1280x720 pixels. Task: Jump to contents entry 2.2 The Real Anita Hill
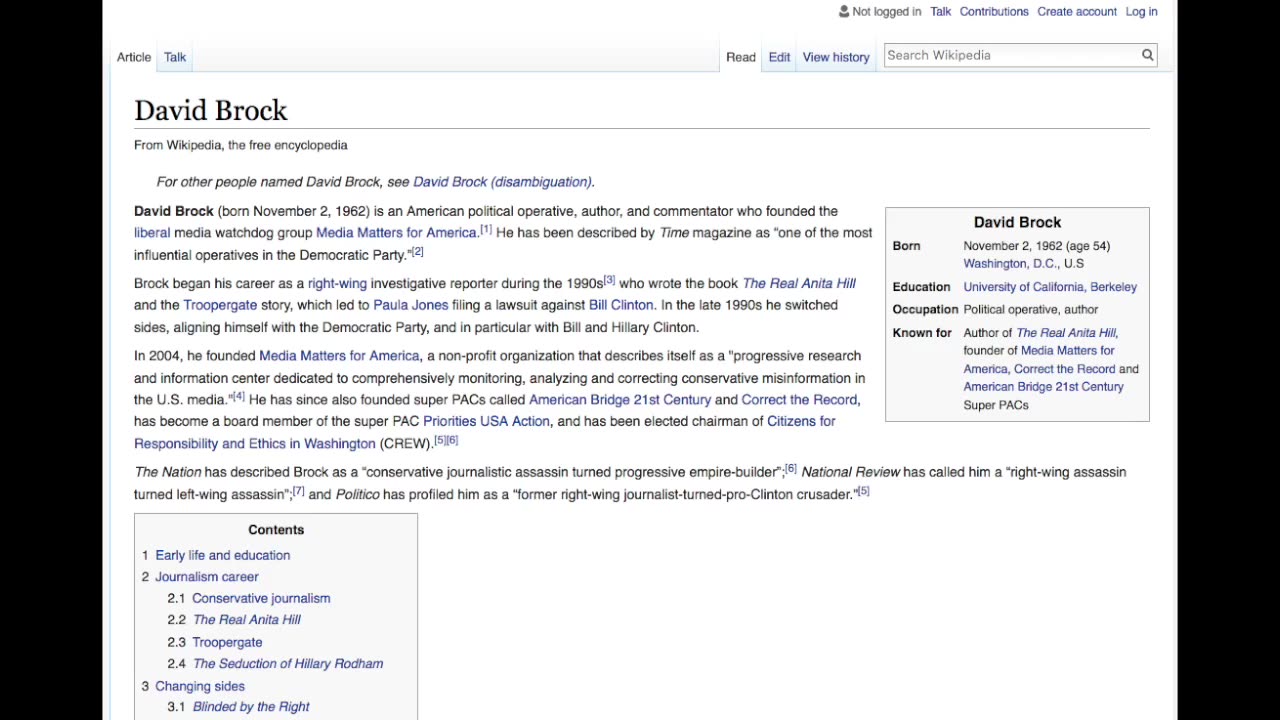tap(247, 620)
